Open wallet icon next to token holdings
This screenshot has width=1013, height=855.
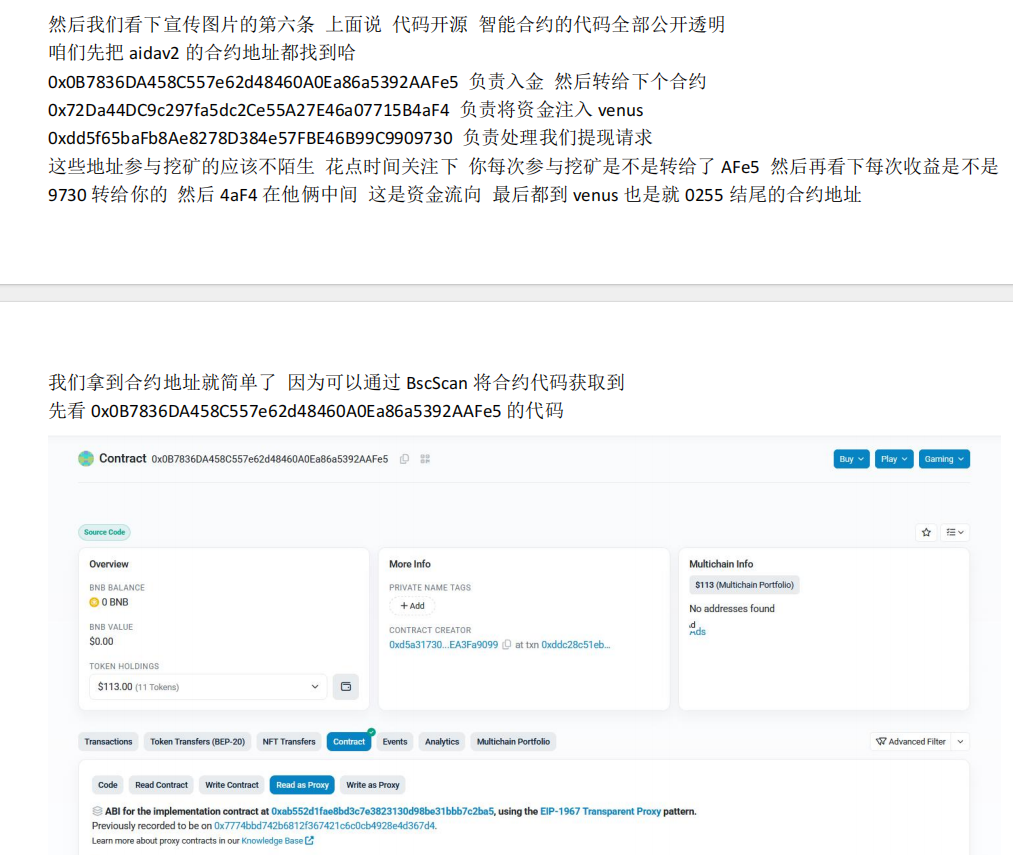[x=346, y=687]
